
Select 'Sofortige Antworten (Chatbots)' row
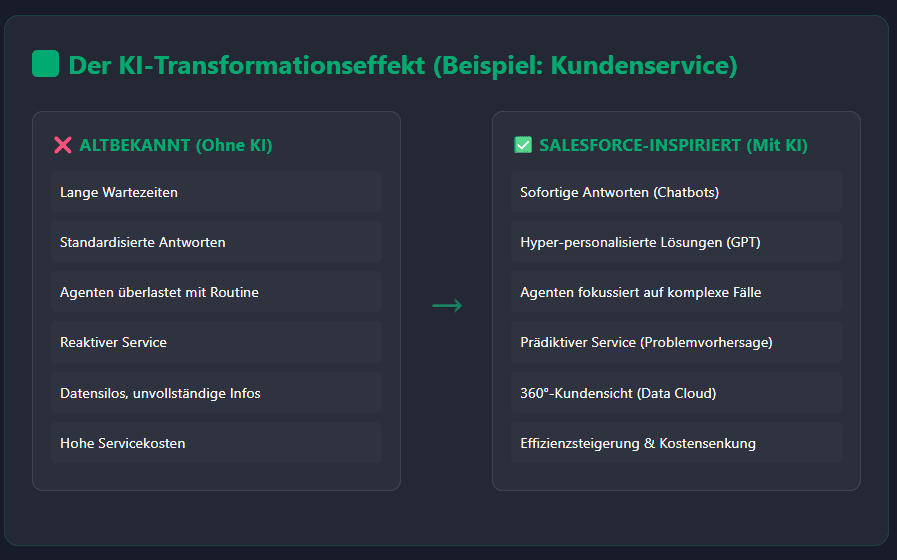click(x=676, y=192)
